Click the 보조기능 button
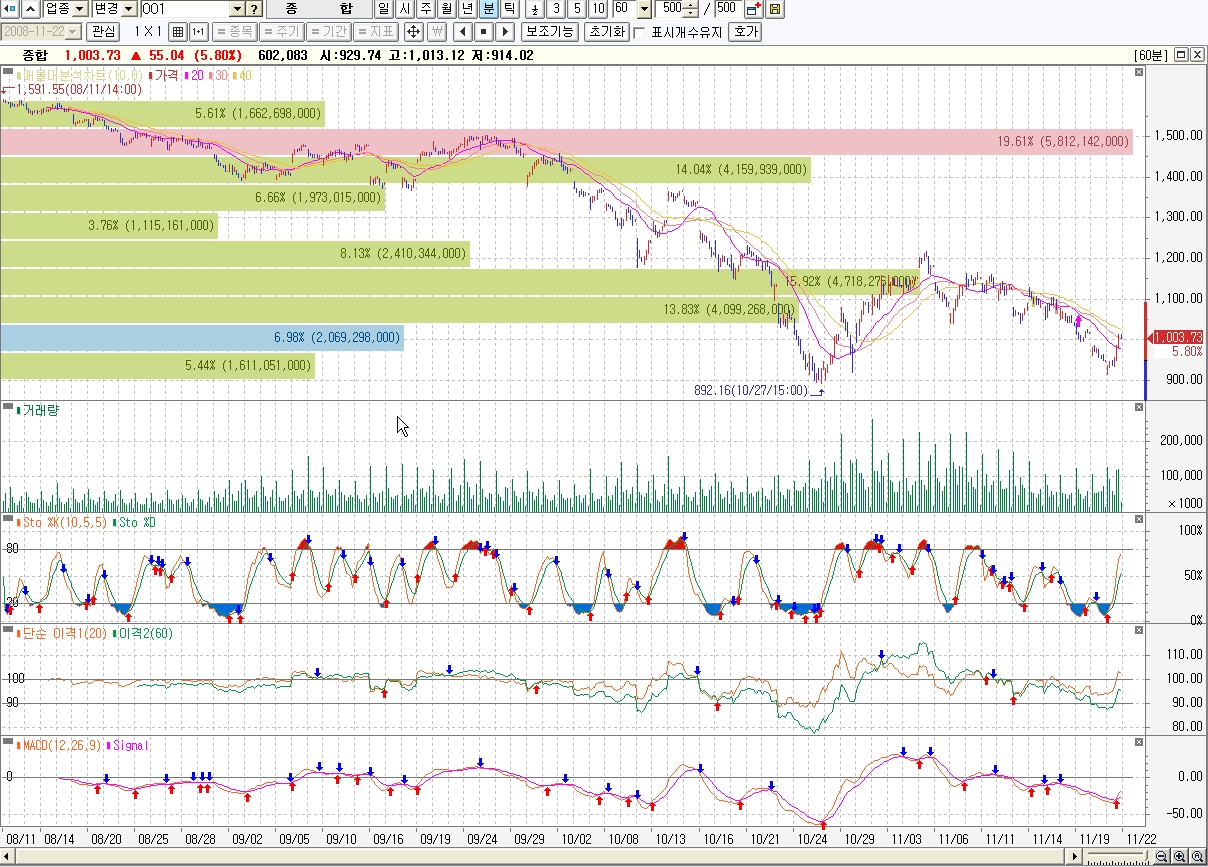Screen dimensions: 1208x867 pos(550,31)
